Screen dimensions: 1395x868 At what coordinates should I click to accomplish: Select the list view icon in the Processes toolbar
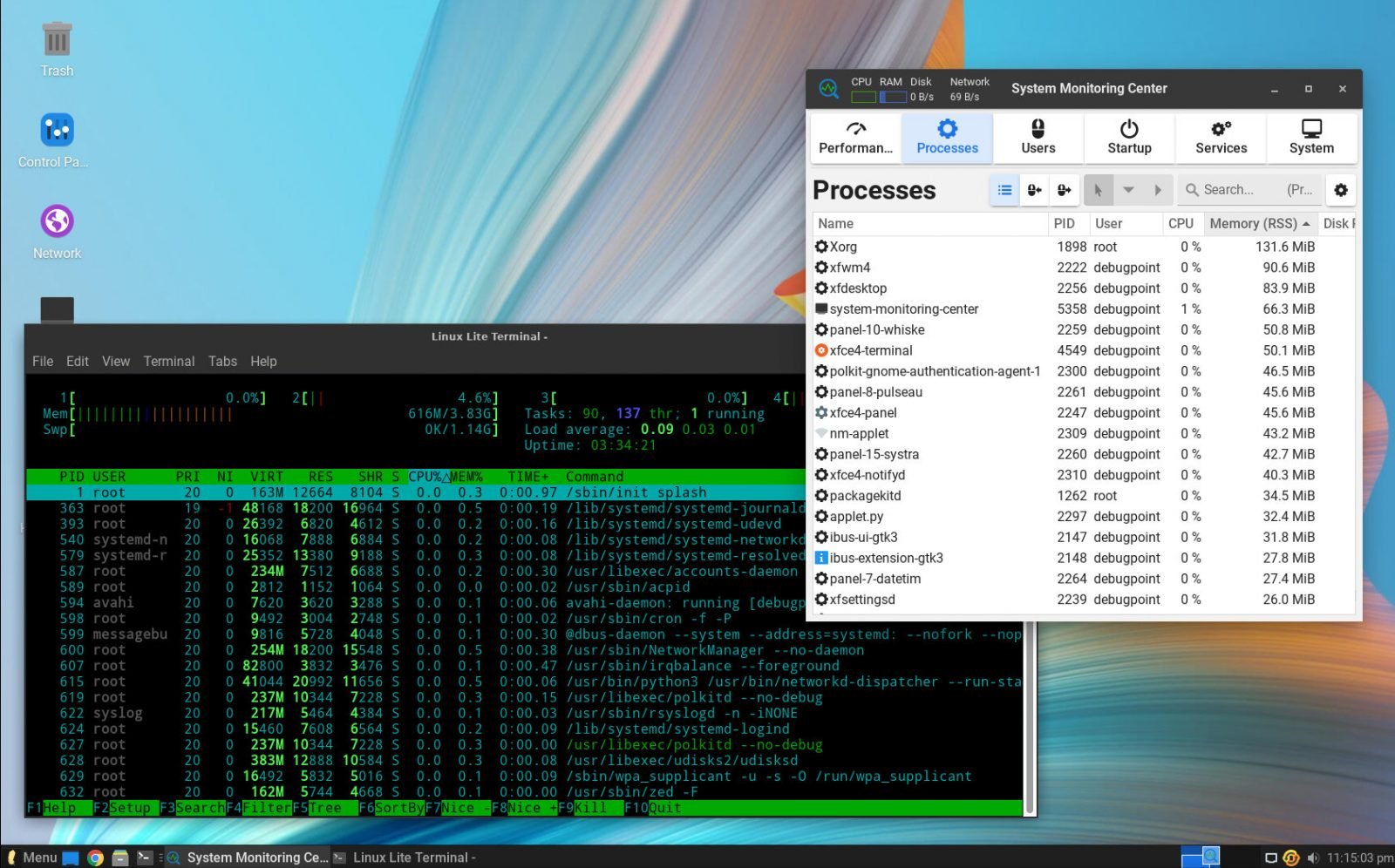point(1004,189)
